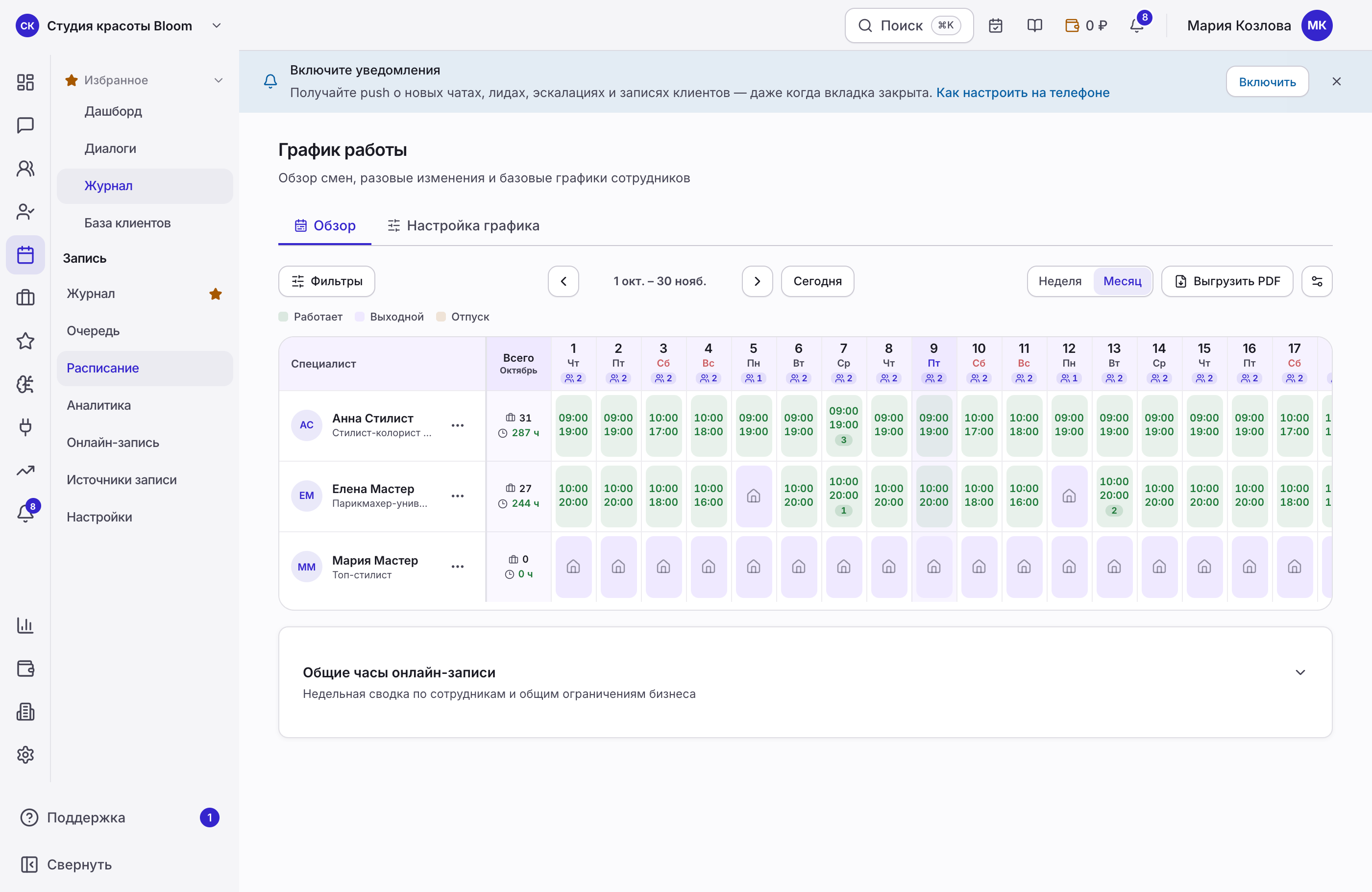Open top bar notification bell
This screenshot has width=1372, height=892.
[1137, 25]
